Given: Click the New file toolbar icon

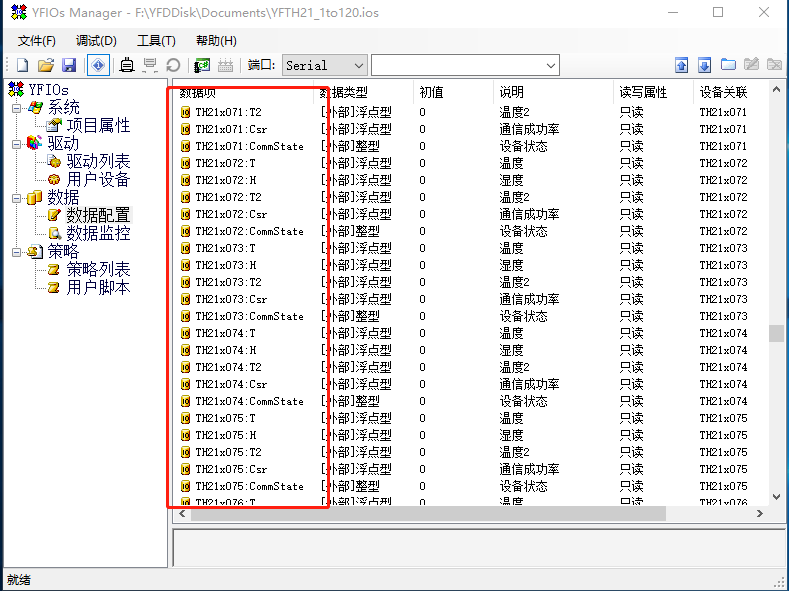Looking at the screenshot, I should click(23, 65).
